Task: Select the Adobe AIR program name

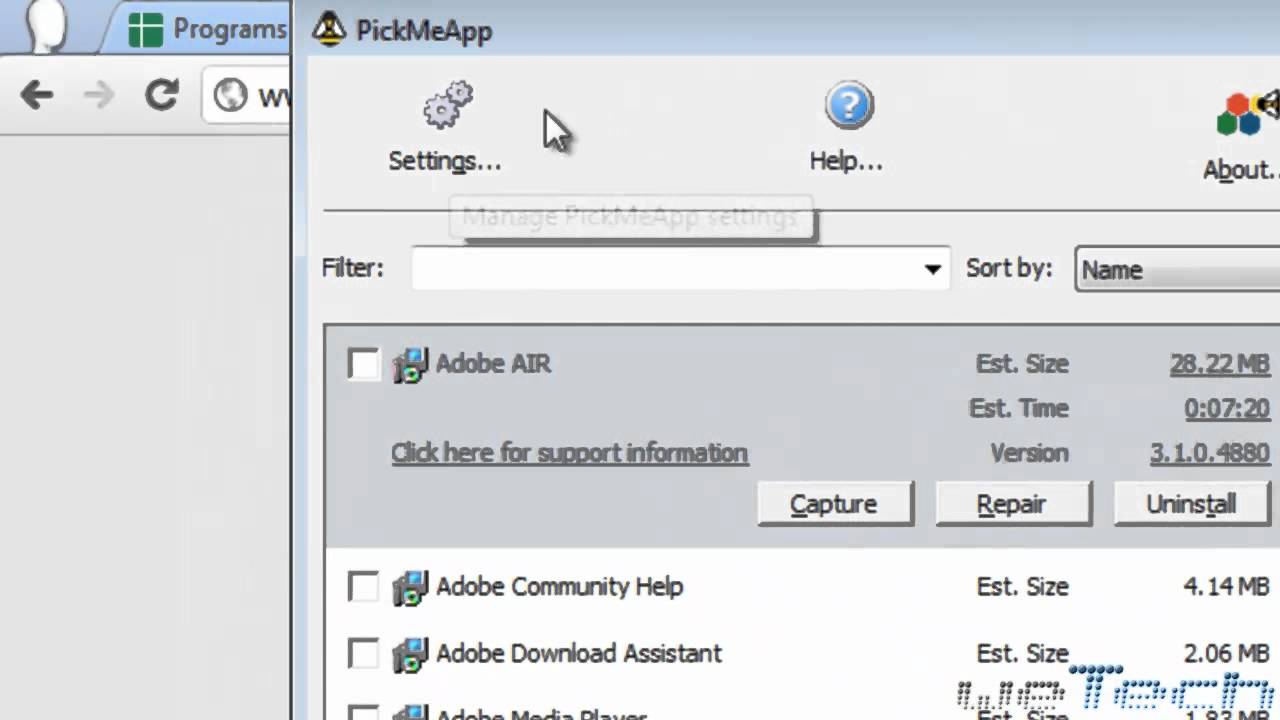Action: (493, 364)
